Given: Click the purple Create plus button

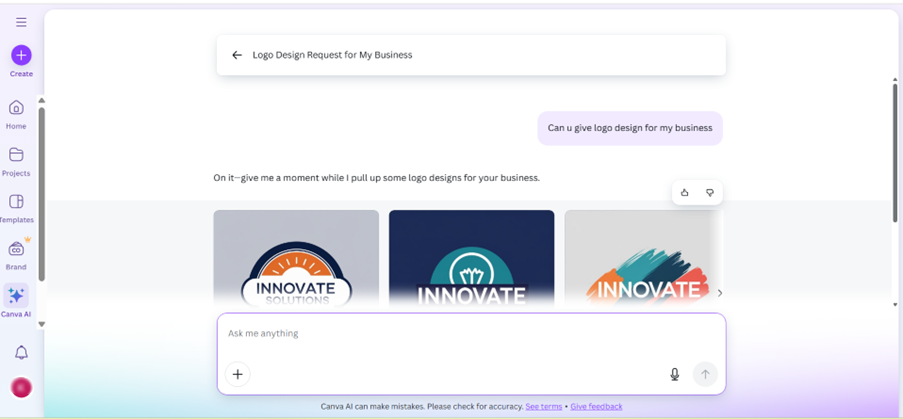Looking at the screenshot, I should tap(21, 55).
